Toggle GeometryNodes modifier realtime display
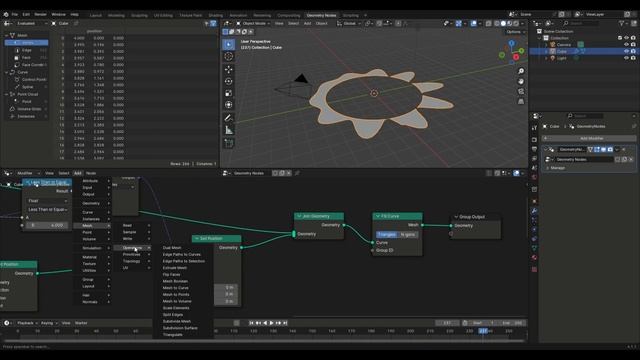The image size is (640, 360). 603,149
